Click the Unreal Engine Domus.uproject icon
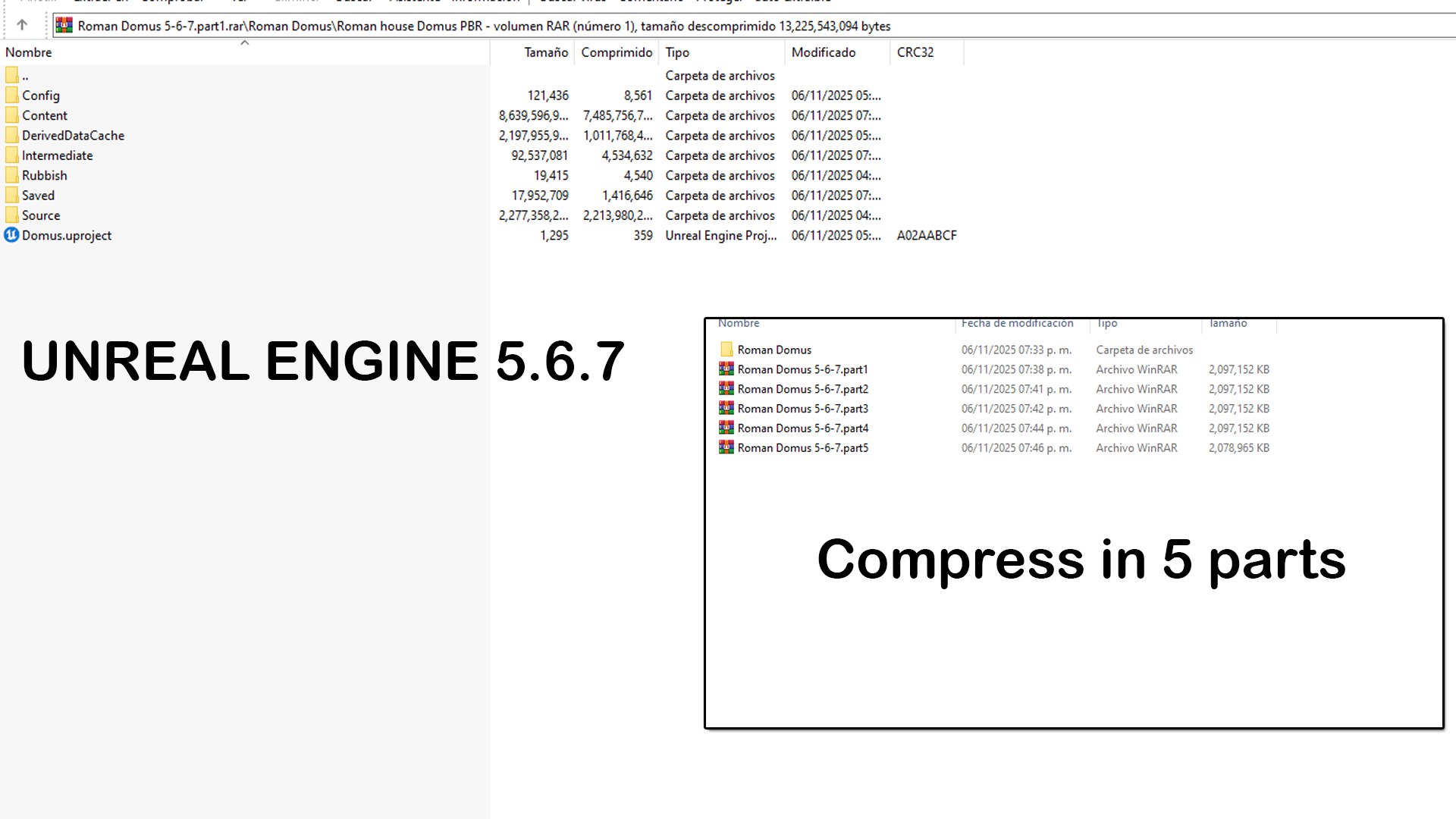The height and width of the screenshot is (819, 1456). [11, 235]
